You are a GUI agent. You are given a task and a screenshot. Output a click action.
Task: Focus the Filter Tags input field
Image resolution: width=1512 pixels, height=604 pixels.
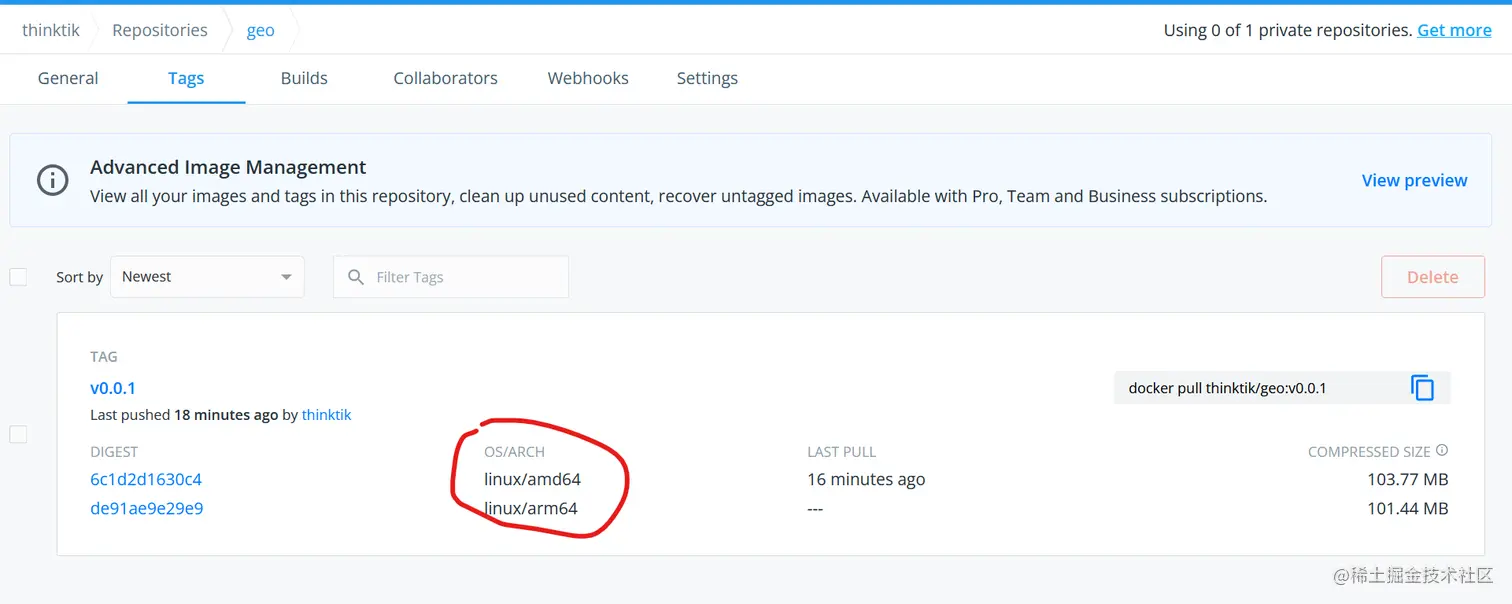pos(451,277)
